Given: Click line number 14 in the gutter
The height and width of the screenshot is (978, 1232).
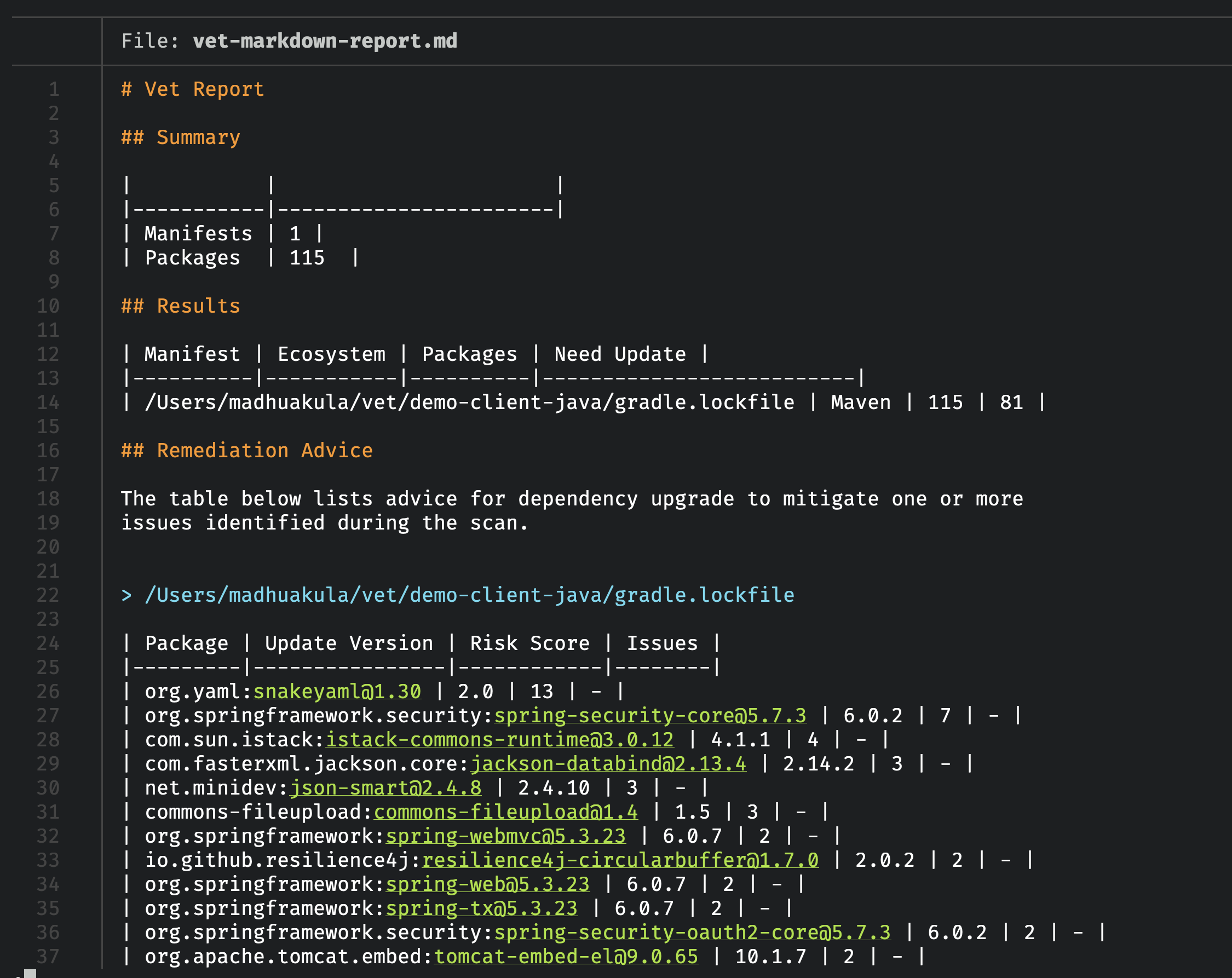Looking at the screenshot, I should click(x=48, y=402).
